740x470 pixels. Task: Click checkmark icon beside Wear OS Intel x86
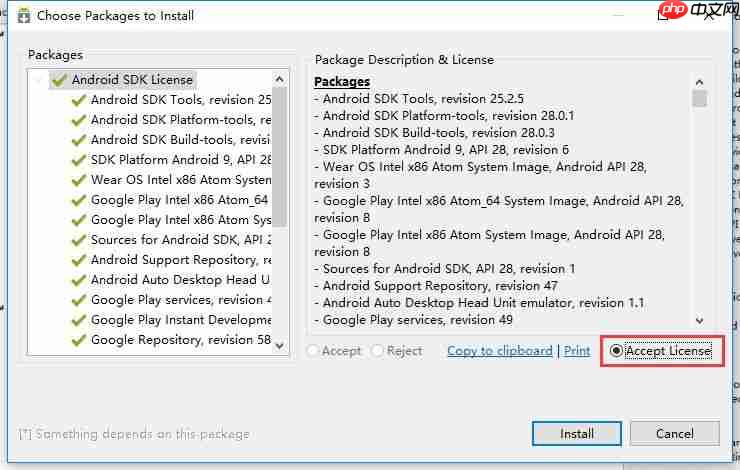click(79, 180)
